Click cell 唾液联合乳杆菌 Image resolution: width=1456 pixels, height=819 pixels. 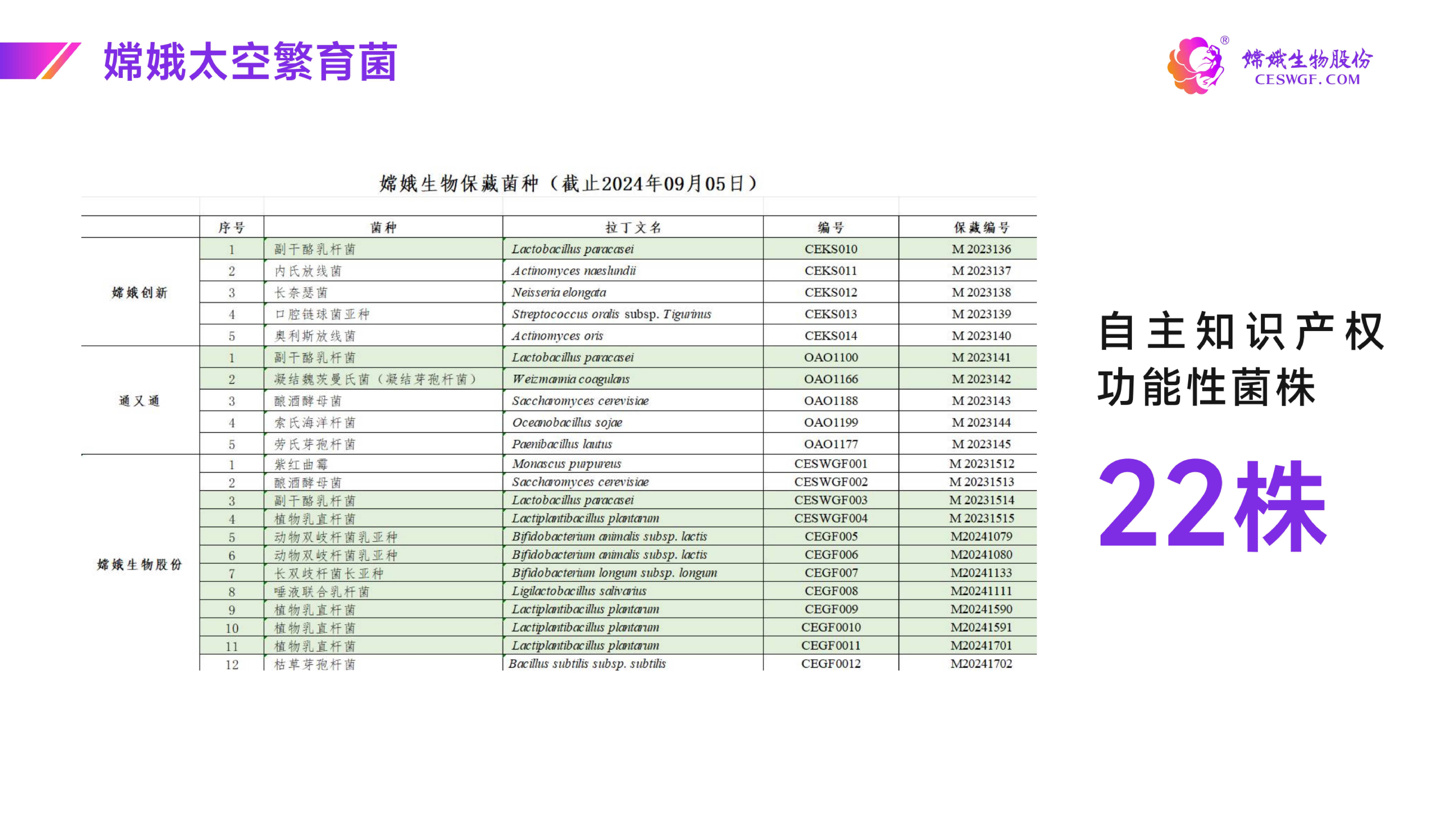[322, 592]
